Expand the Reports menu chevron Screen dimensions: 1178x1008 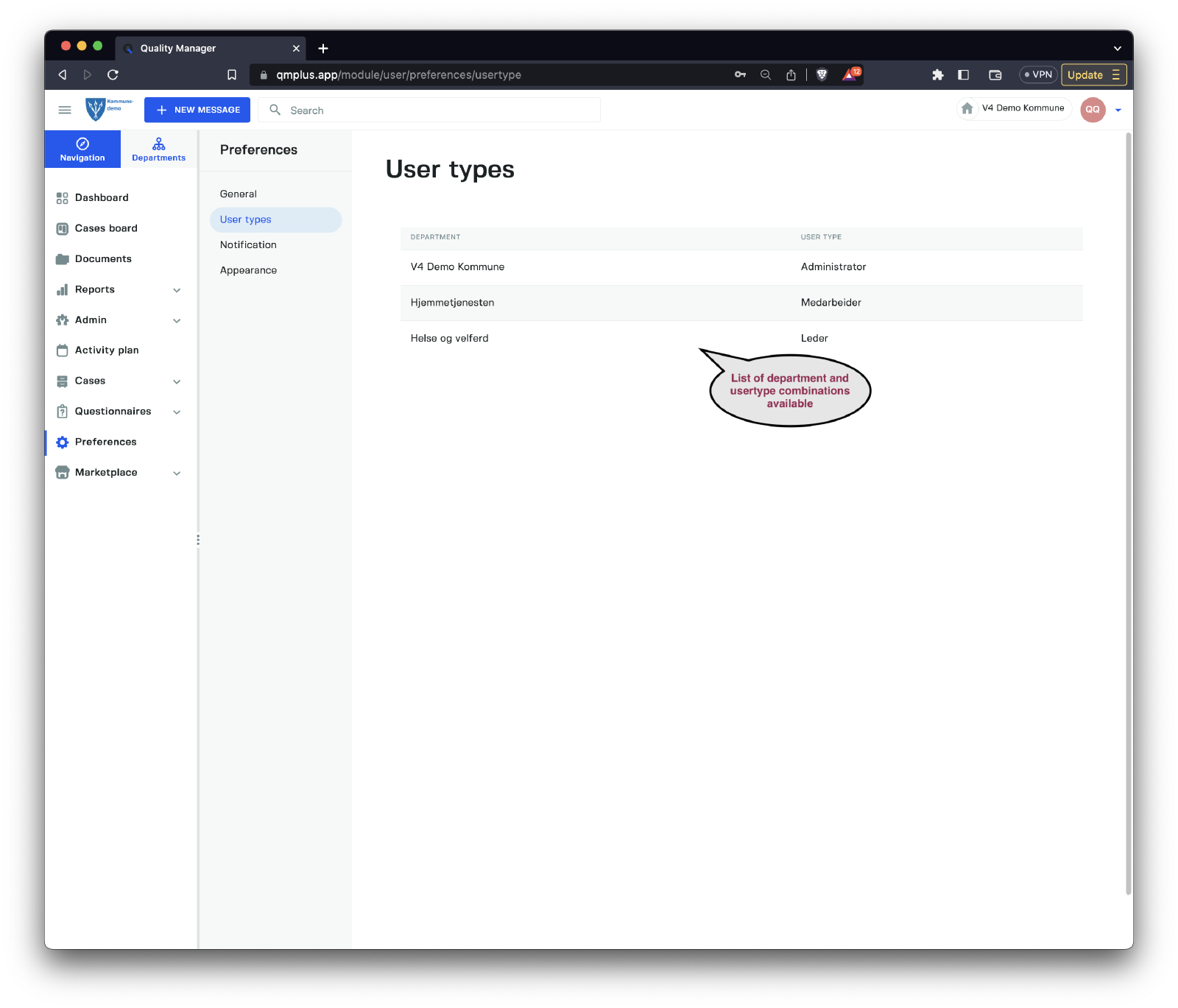(177, 290)
